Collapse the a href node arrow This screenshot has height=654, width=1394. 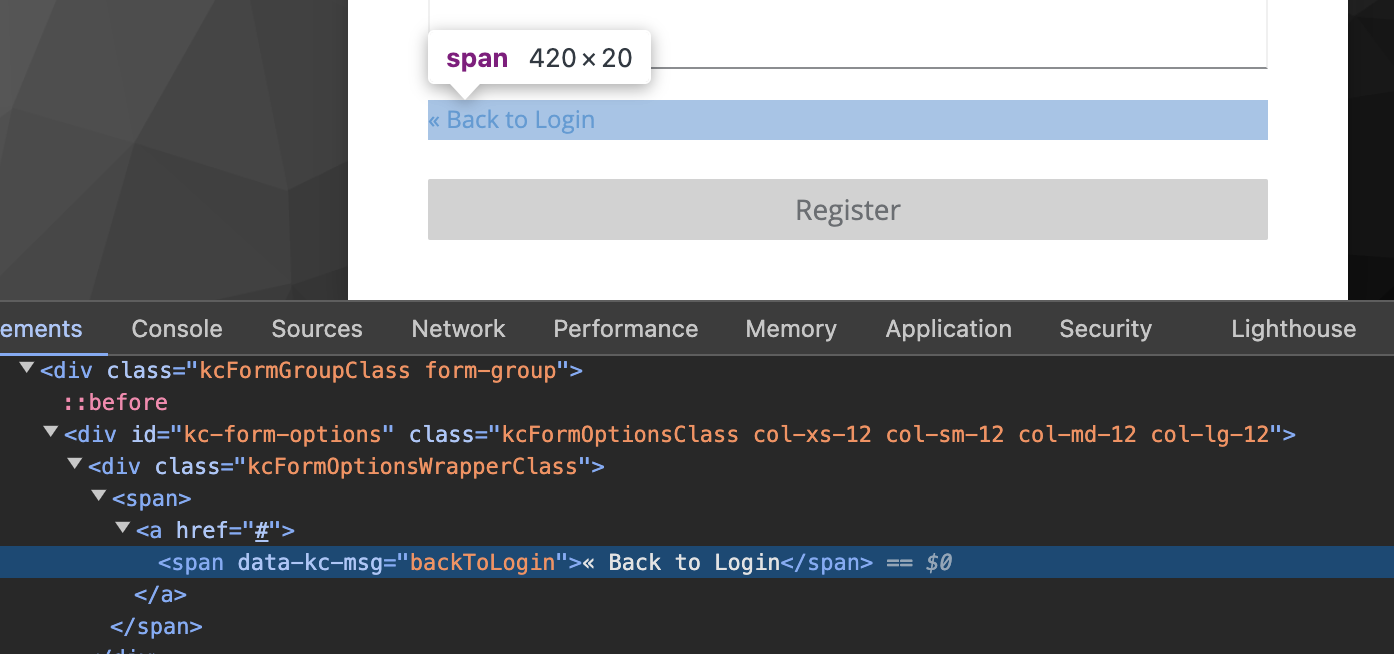pos(123,529)
